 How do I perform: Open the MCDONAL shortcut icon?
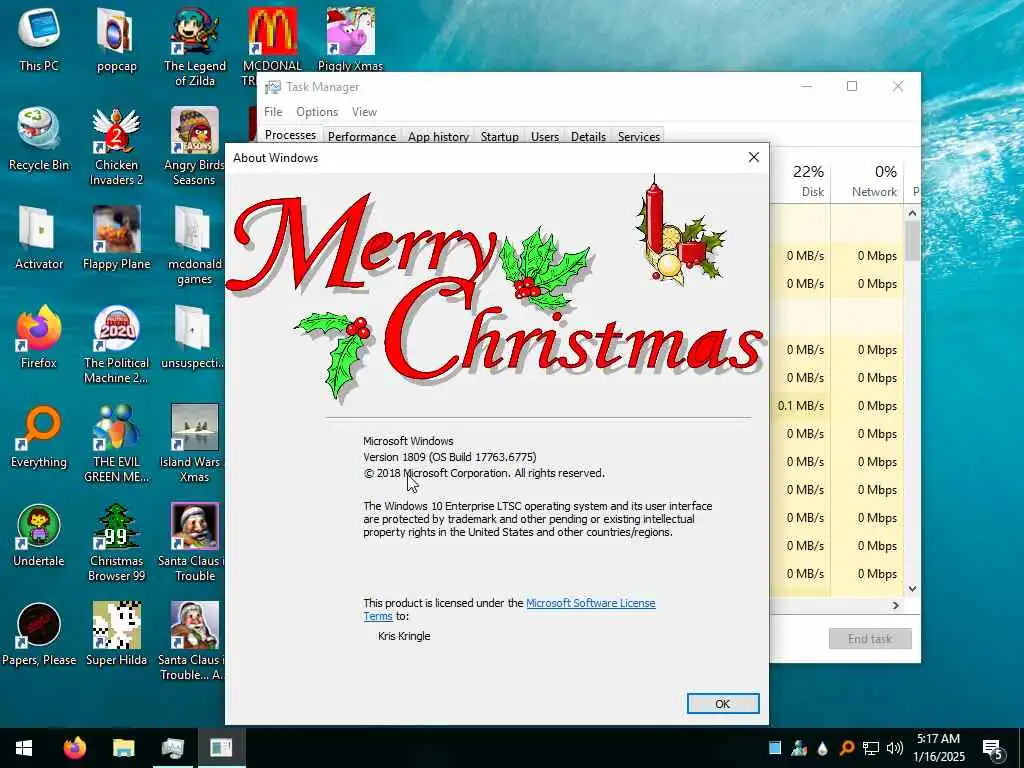[272, 39]
